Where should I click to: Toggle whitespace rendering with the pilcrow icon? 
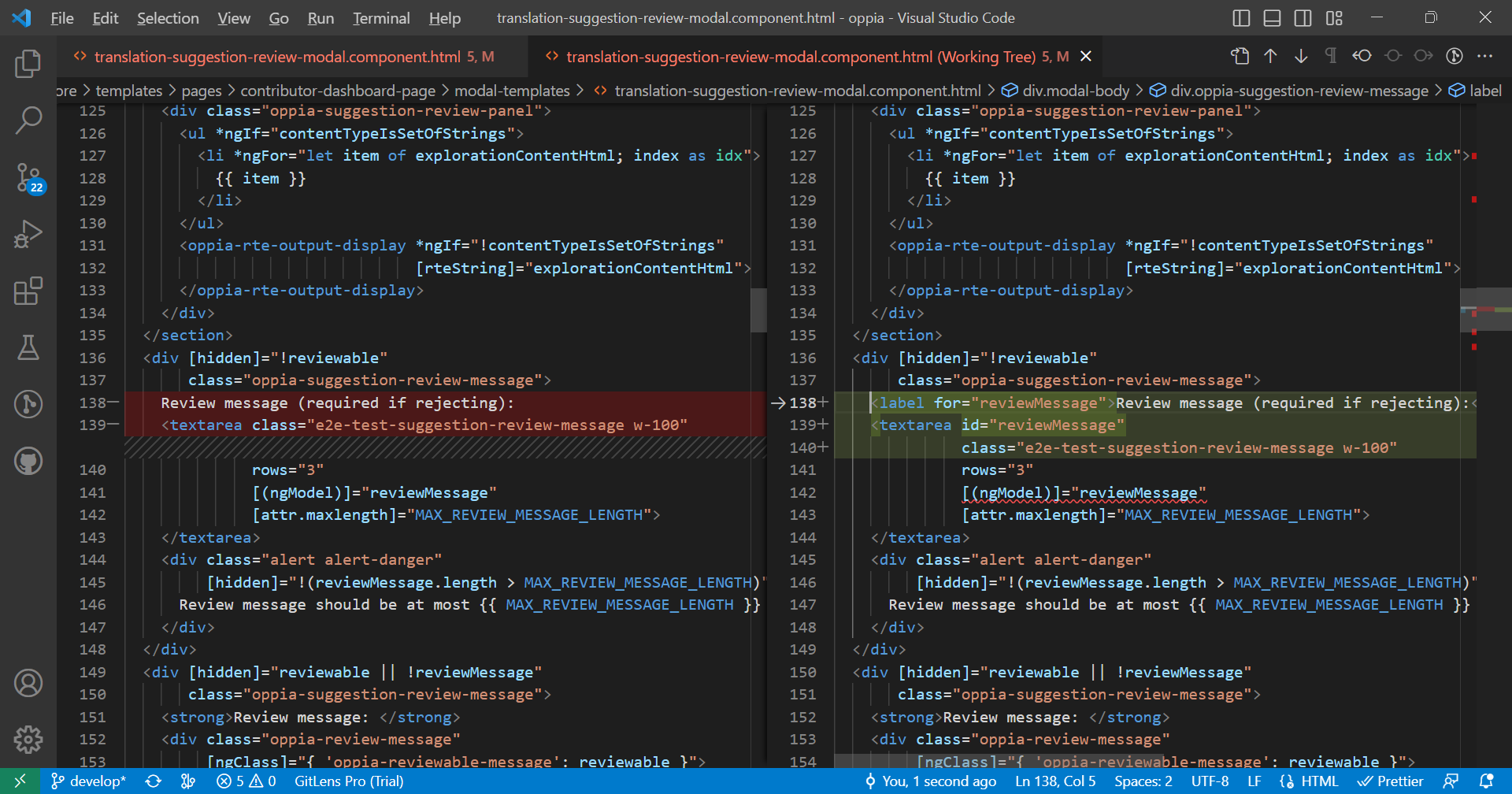1331,56
